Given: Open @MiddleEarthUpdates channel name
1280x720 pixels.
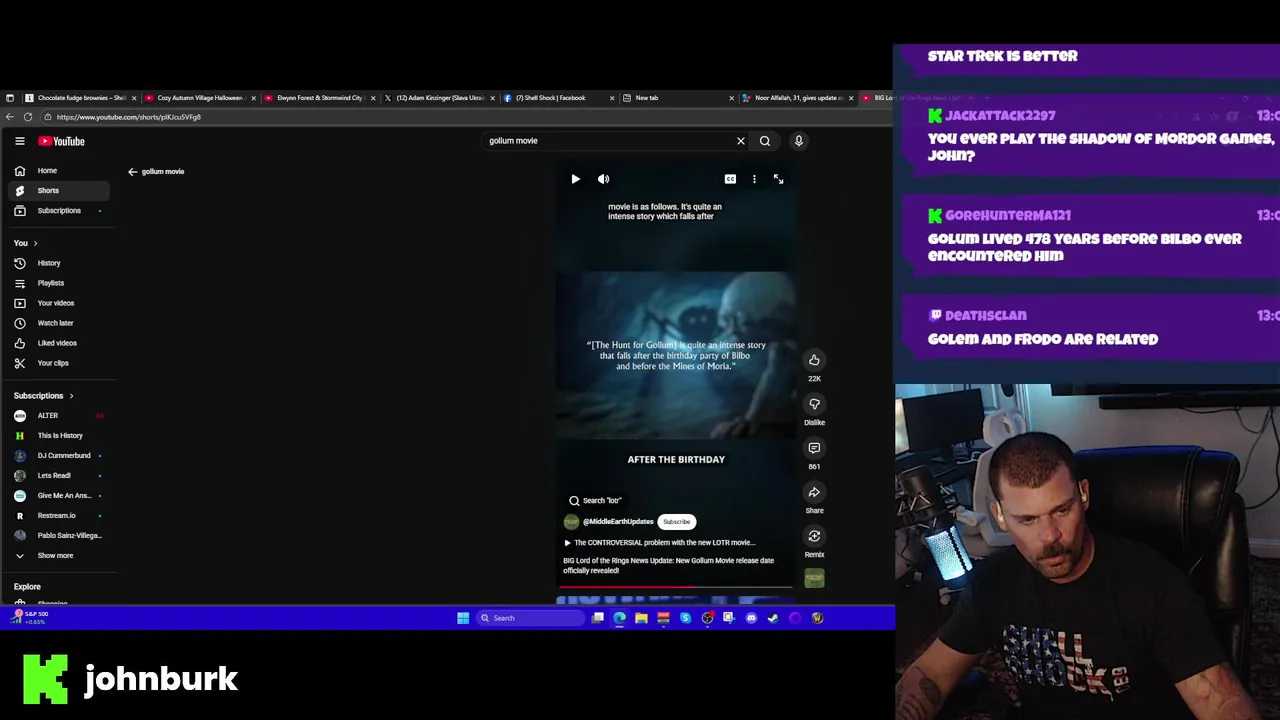Looking at the screenshot, I should 618,522.
